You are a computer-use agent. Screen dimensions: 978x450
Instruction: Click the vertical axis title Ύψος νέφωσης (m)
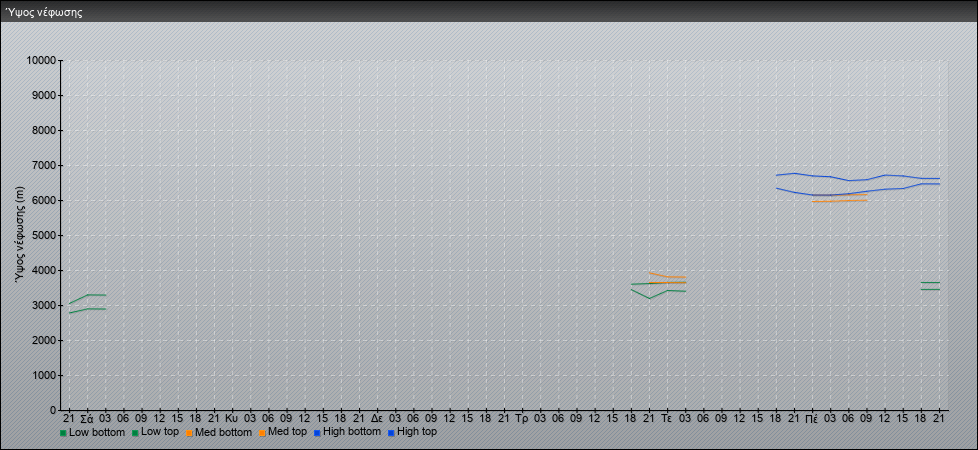20,235
